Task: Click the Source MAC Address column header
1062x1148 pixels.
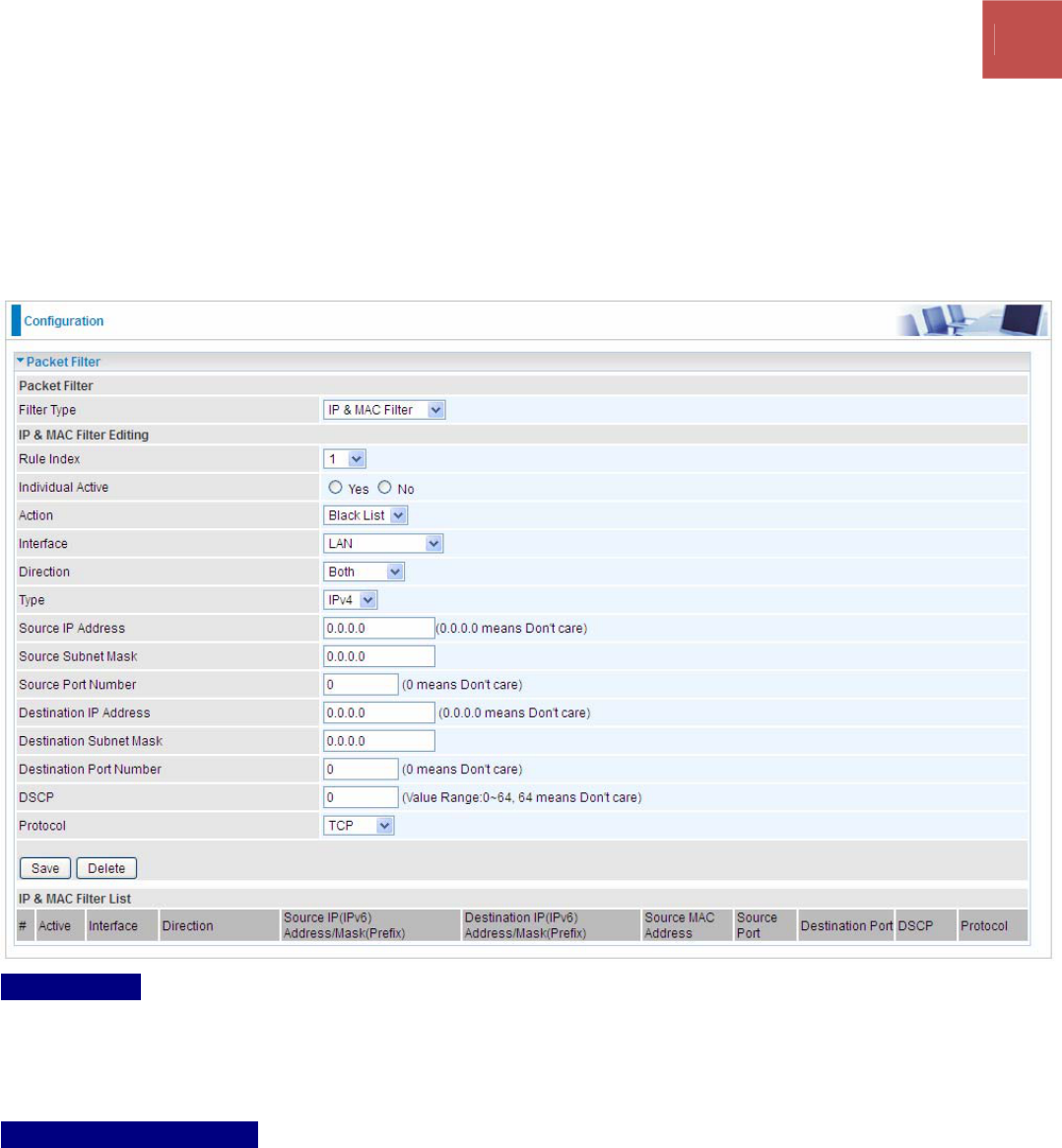Action: coord(687,925)
